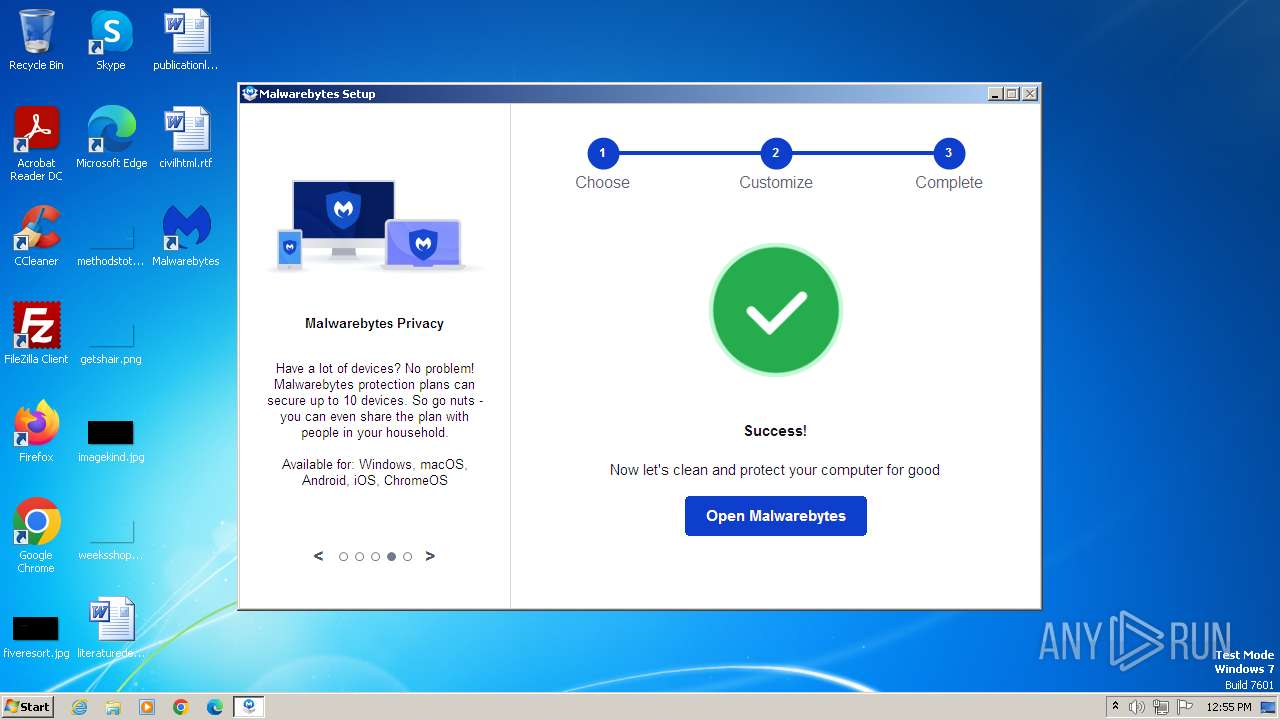Select the fourth carousel dot

point(391,557)
